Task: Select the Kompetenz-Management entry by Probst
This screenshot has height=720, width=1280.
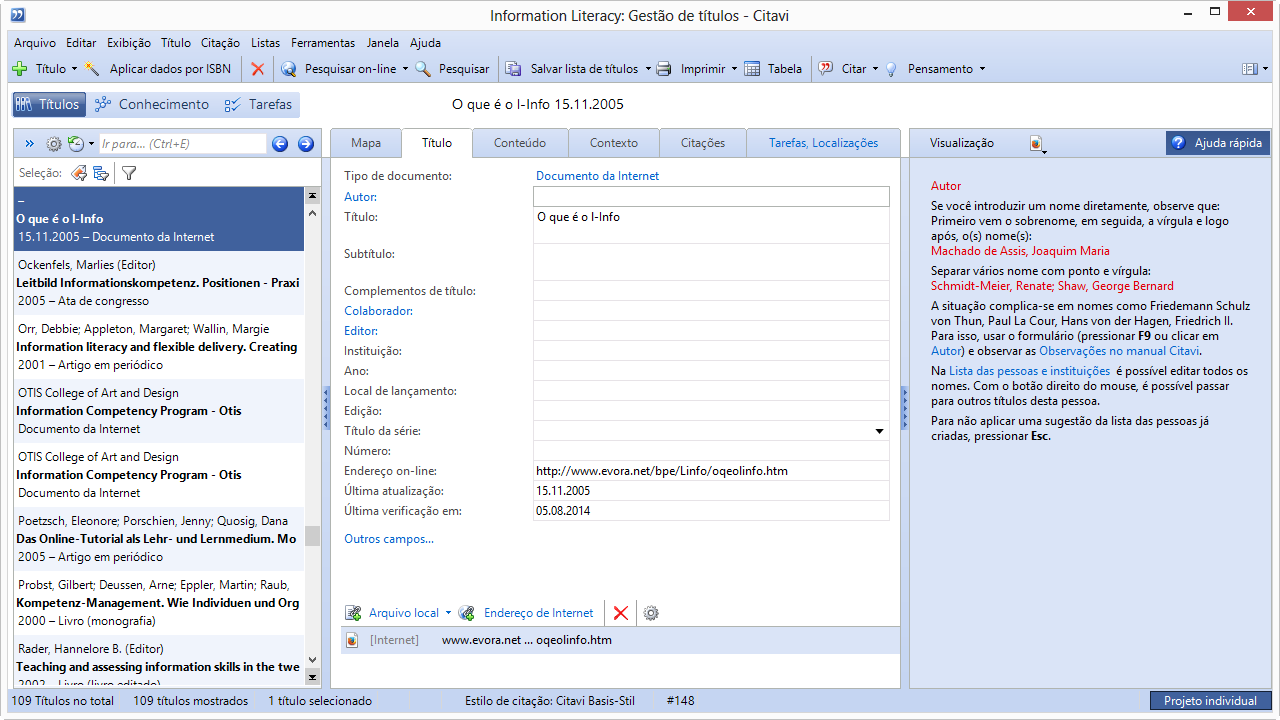Action: 159,603
